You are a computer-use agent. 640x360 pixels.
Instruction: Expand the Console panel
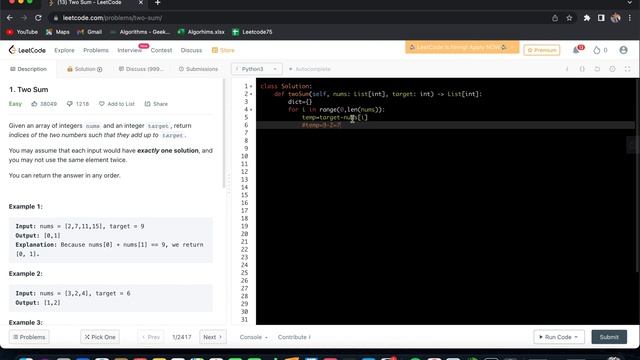[x=253, y=337]
